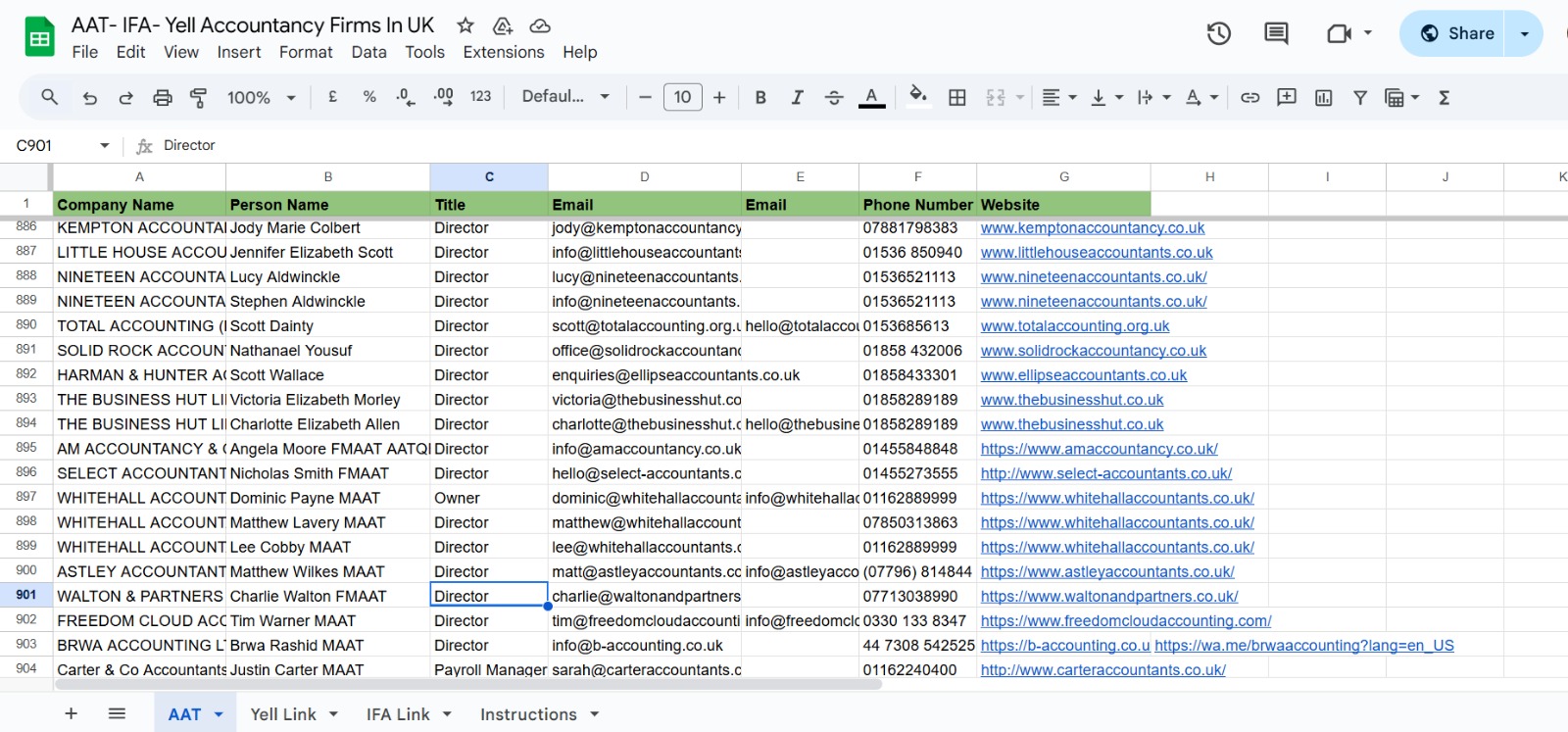Screen dimensions: 1568x732
Task: Star this spreadsheet document
Action: (x=465, y=25)
